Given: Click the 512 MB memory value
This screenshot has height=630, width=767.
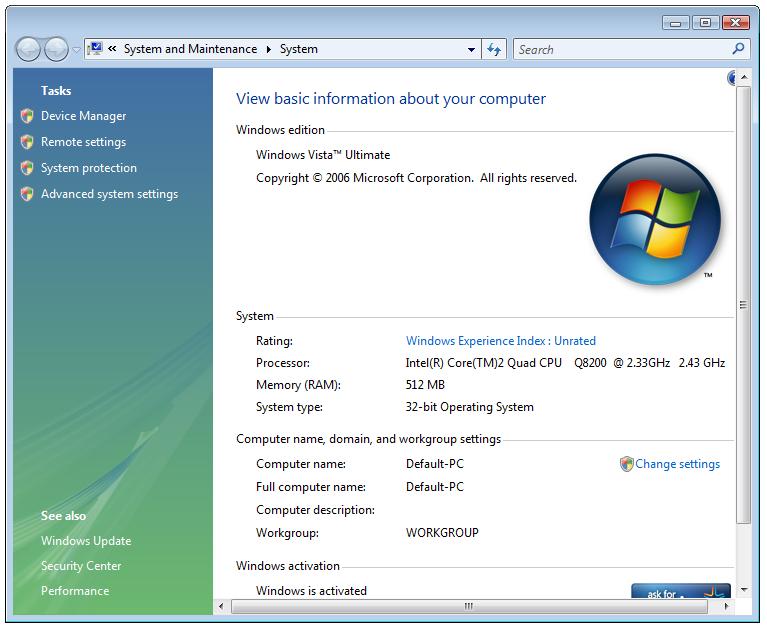Looking at the screenshot, I should (425, 385).
